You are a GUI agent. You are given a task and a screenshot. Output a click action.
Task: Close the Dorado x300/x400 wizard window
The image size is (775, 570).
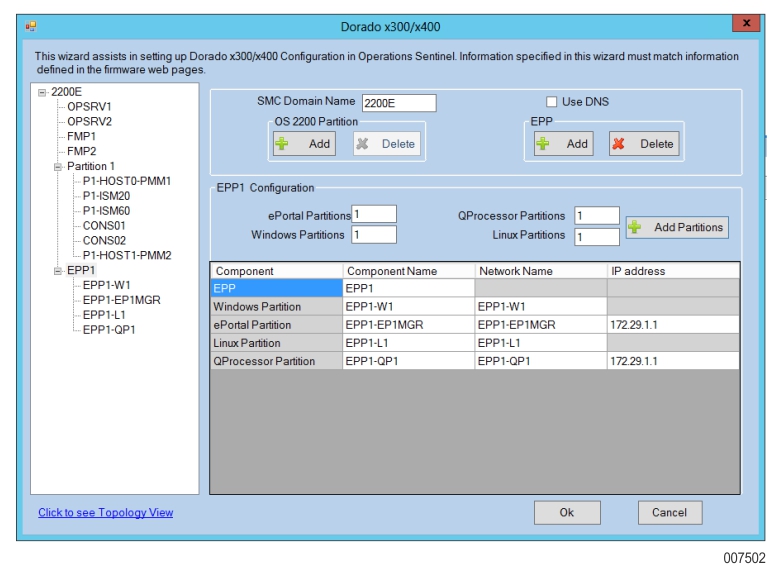[746, 23]
